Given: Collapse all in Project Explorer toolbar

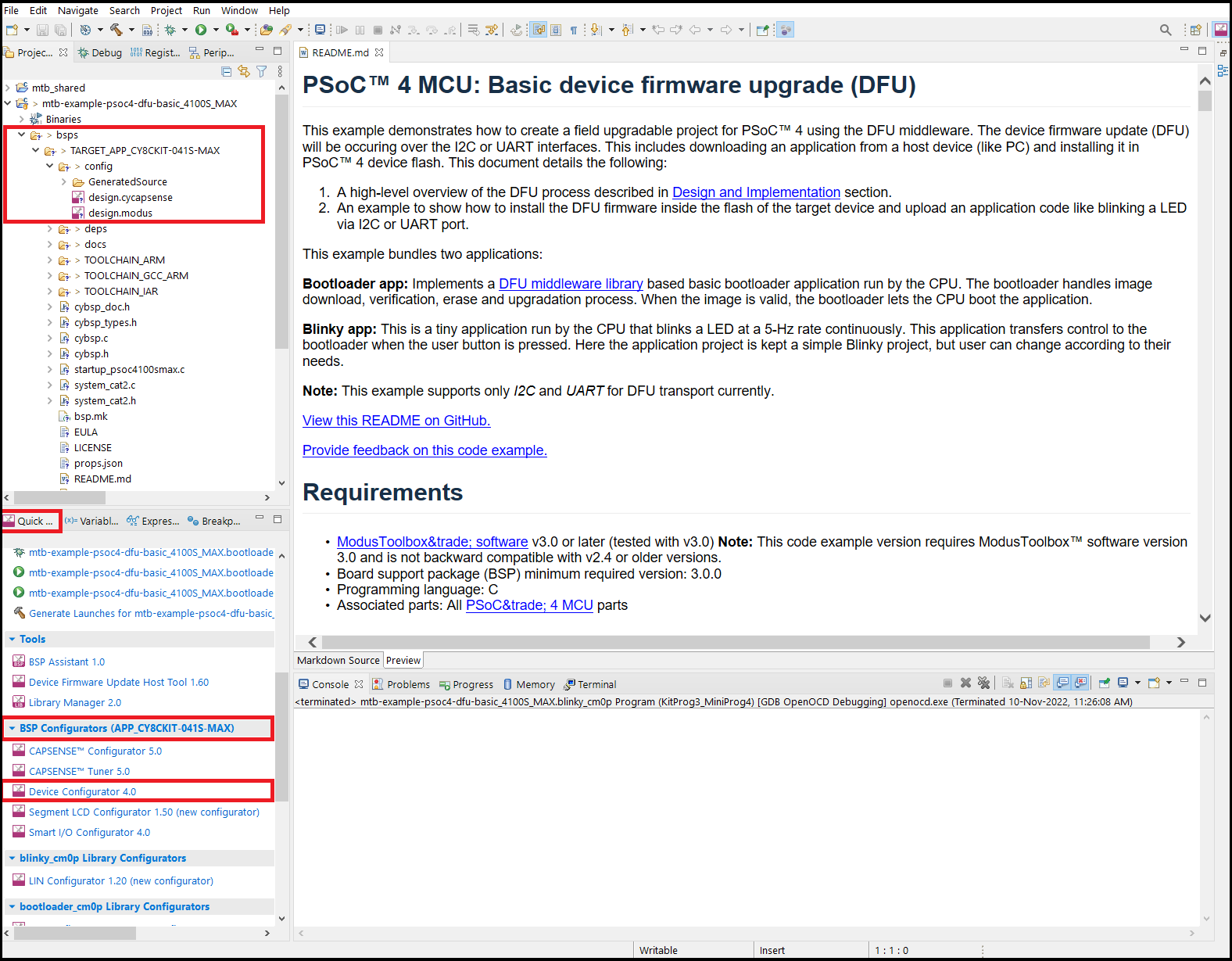Looking at the screenshot, I should (x=227, y=71).
